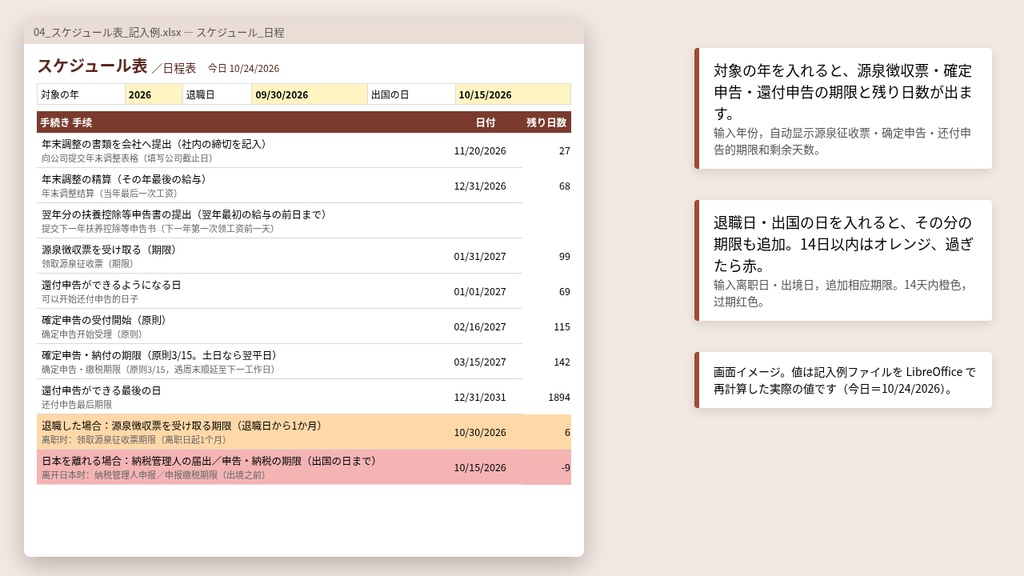This screenshot has width=1024, height=576.
Task: Click the note card about 退職日・出国の日を入れると
Action: 843,261
